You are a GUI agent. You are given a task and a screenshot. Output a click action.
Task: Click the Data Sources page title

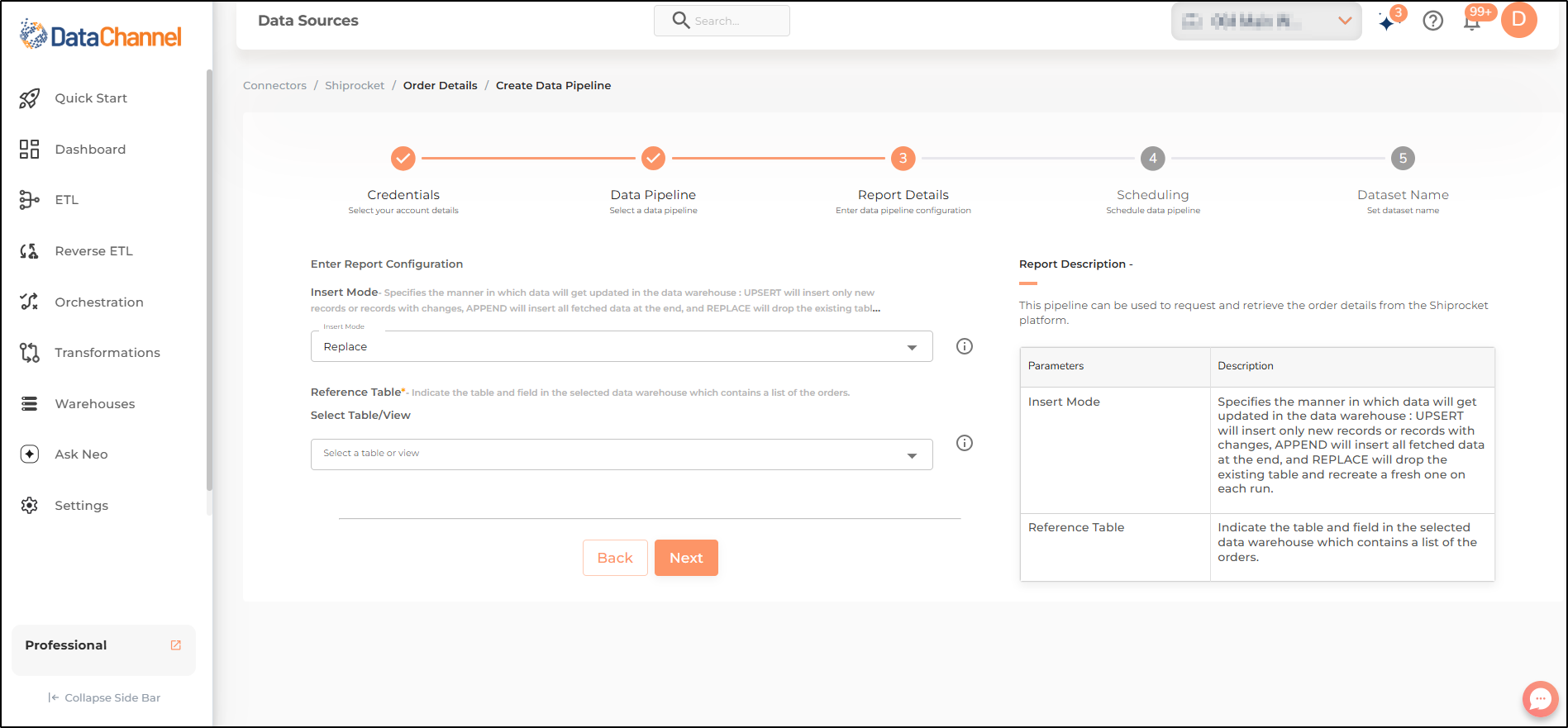(308, 21)
